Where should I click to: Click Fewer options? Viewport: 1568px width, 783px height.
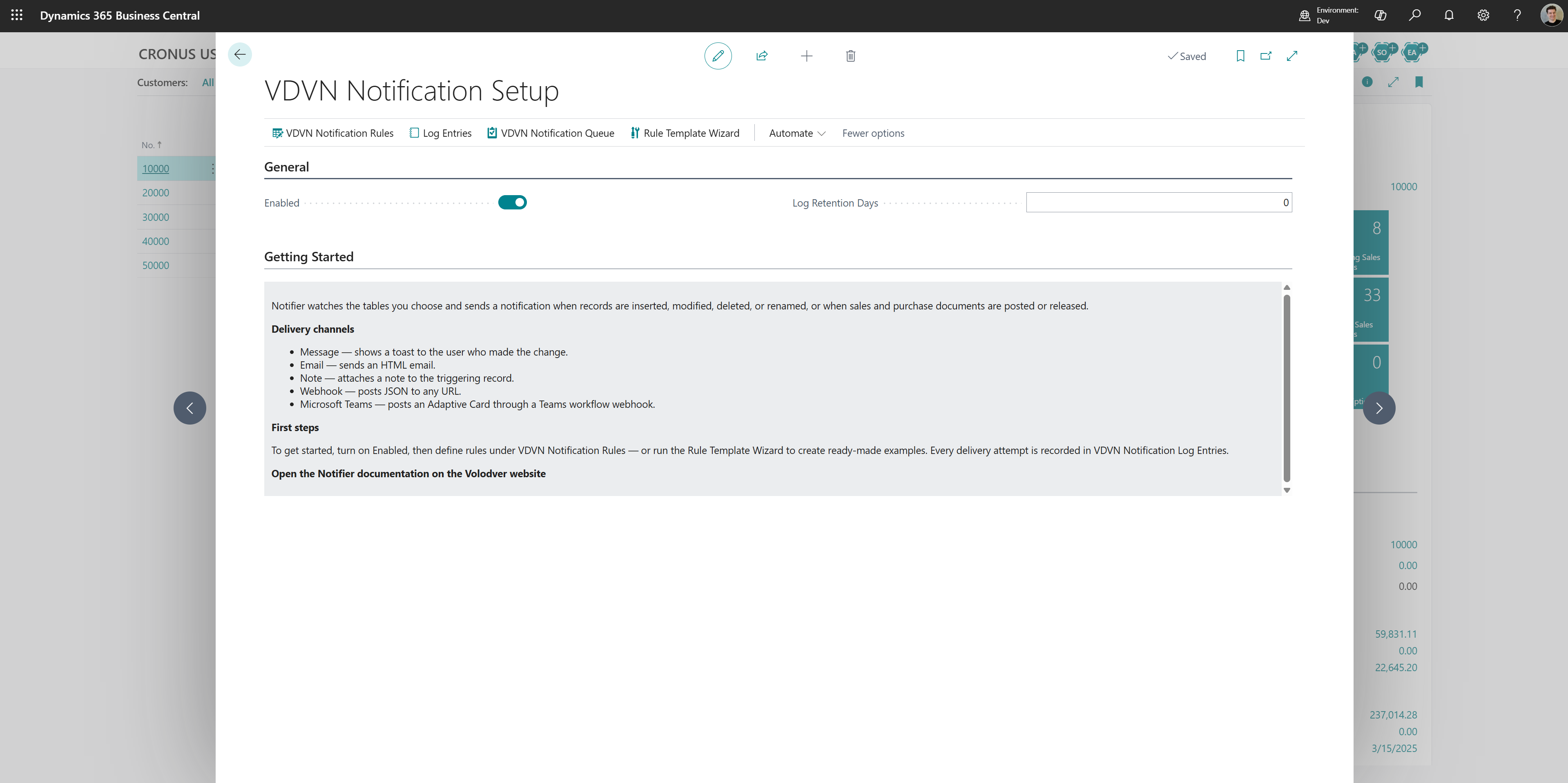pos(873,133)
